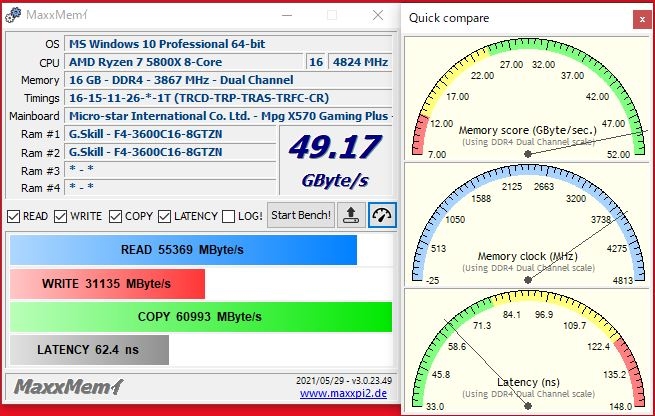Enable the LOG! checkbox
The image size is (655, 416).
pos(228,216)
